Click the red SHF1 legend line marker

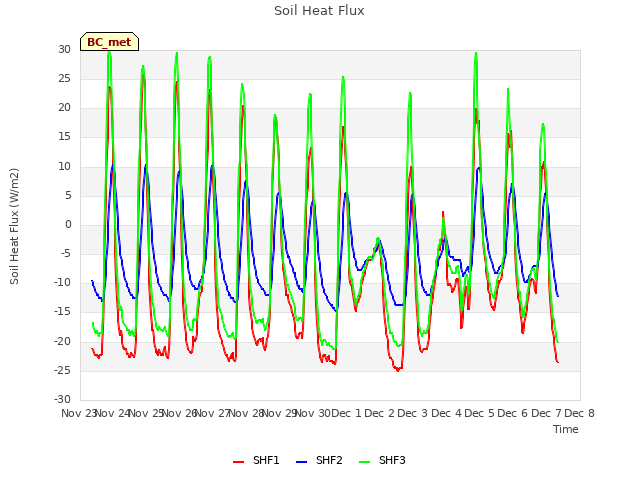238,462
